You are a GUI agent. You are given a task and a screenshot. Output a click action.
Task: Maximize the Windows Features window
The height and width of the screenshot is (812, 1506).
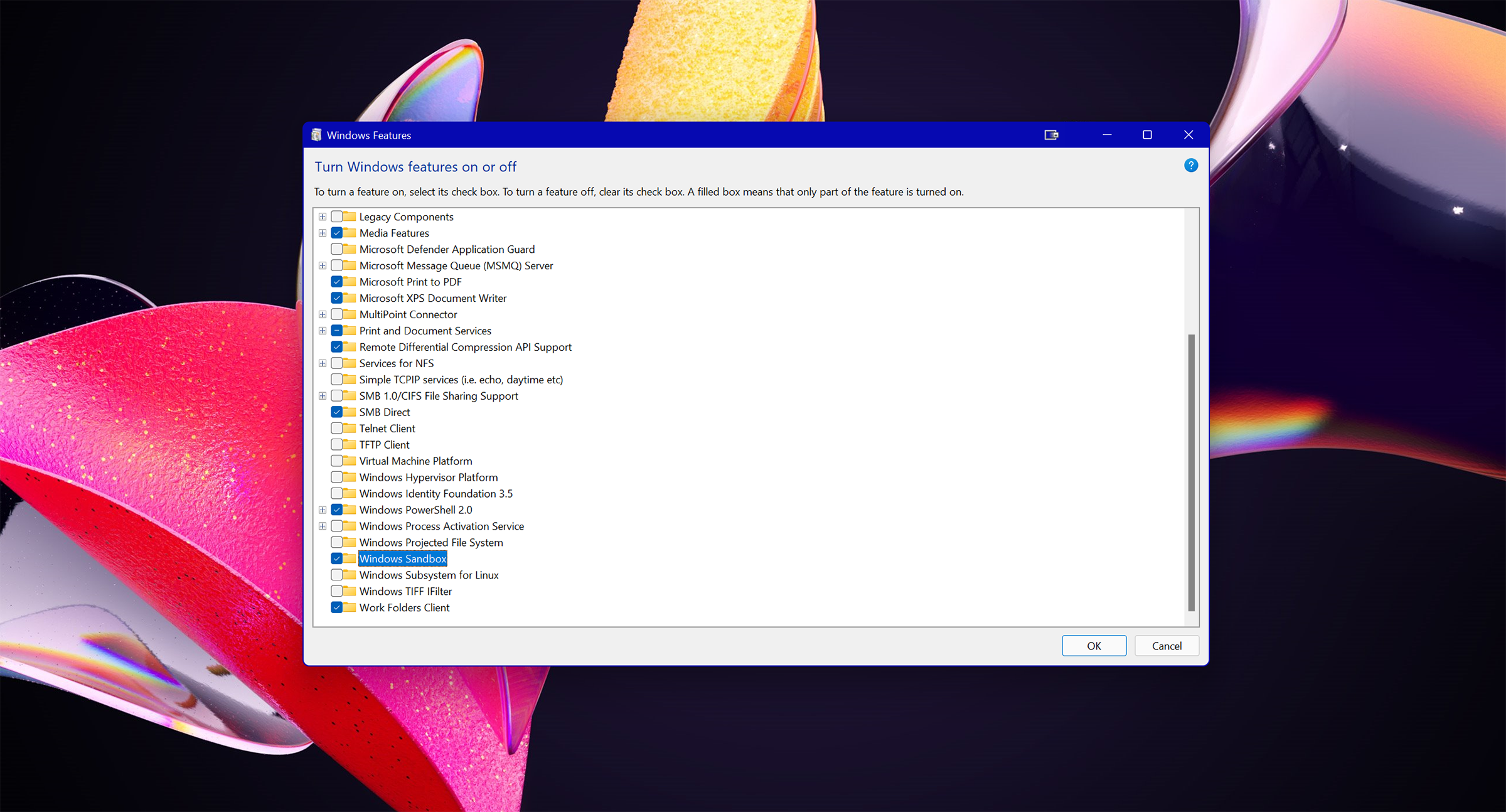coord(1147,135)
